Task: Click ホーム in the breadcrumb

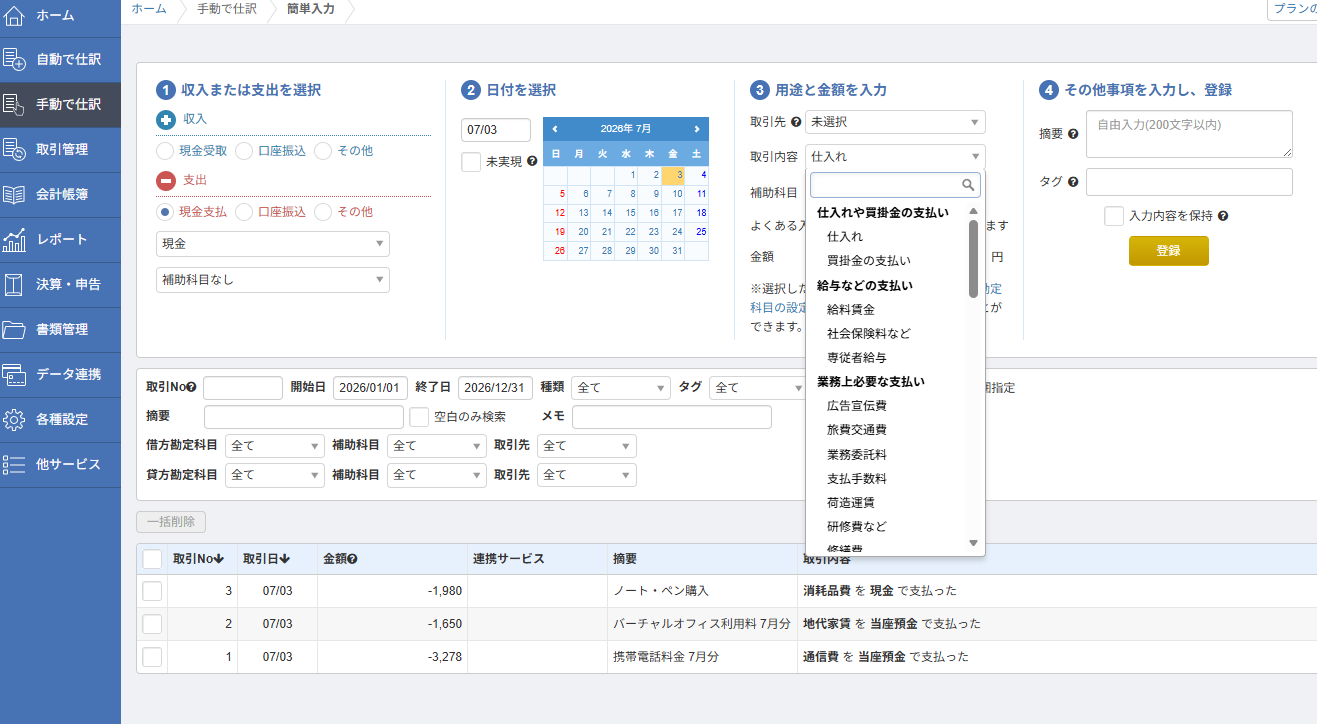Action: [x=149, y=8]
